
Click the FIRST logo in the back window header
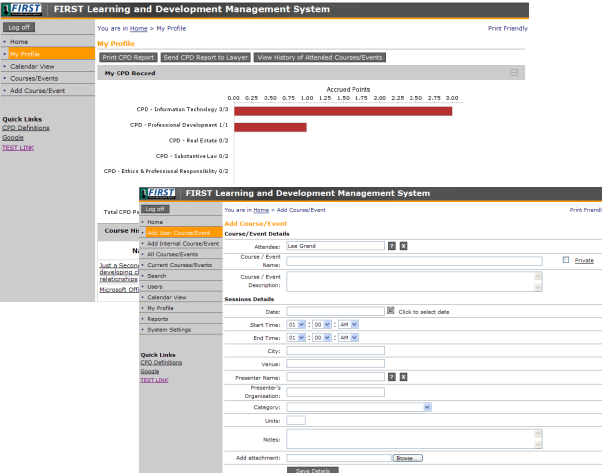pos(22,9)
